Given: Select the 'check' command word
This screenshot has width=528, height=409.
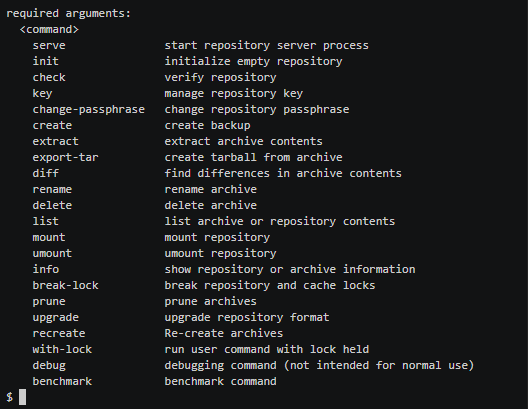Looking at the screenshot, I should pos(49,77).
